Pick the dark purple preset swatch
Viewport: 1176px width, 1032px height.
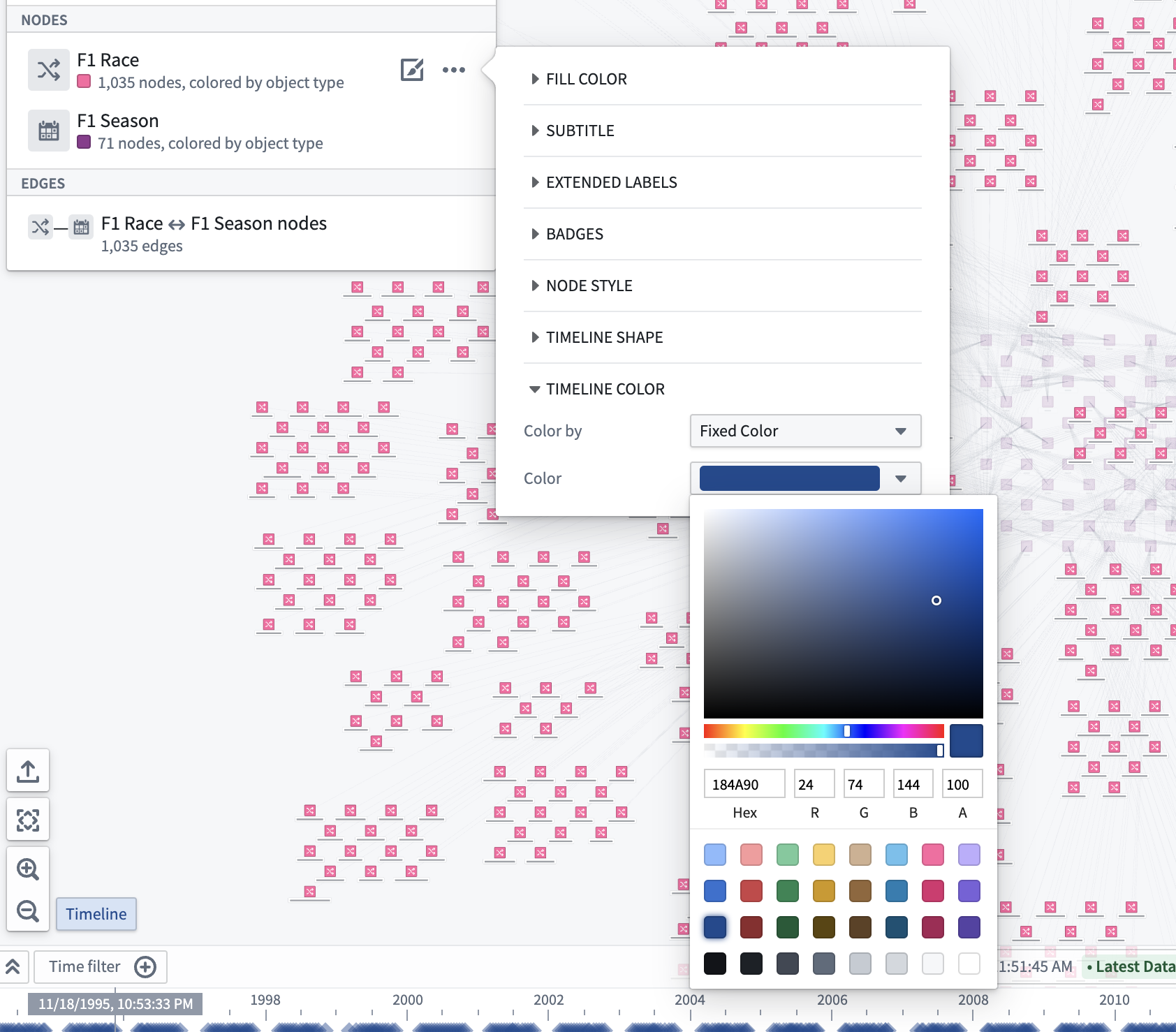[969, 927]
